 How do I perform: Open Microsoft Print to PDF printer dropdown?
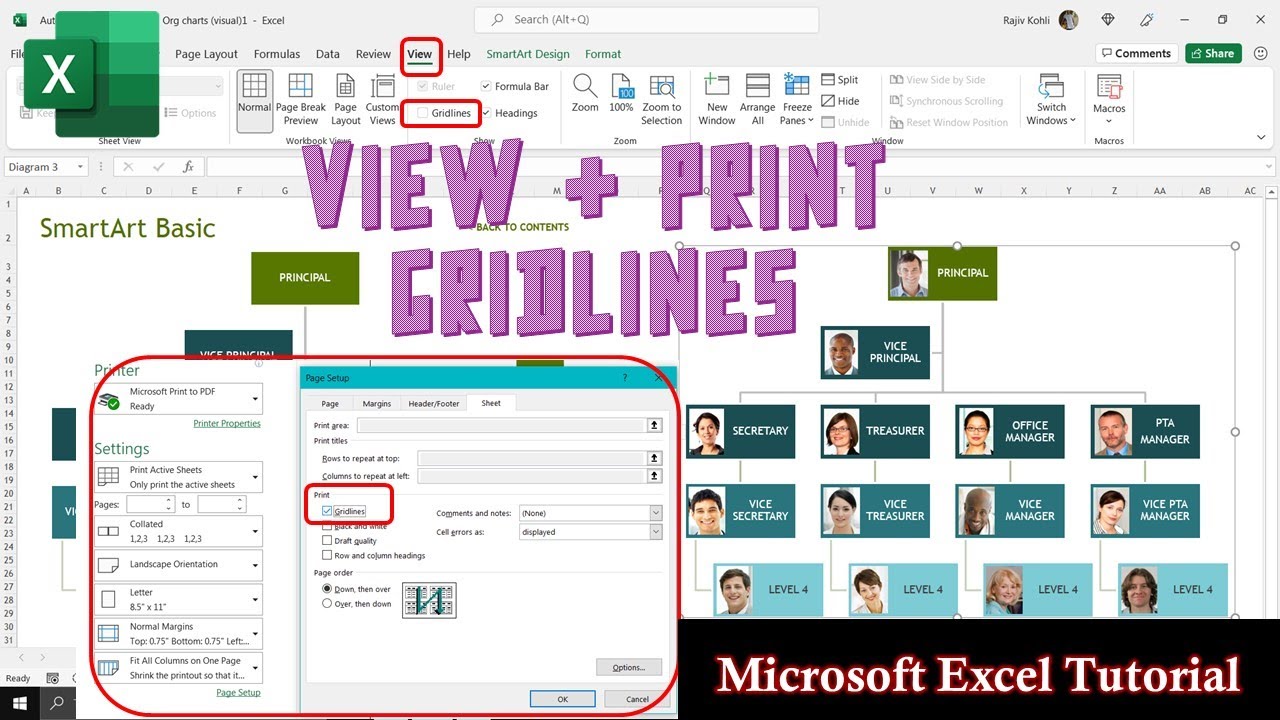(x=255, y=399)
